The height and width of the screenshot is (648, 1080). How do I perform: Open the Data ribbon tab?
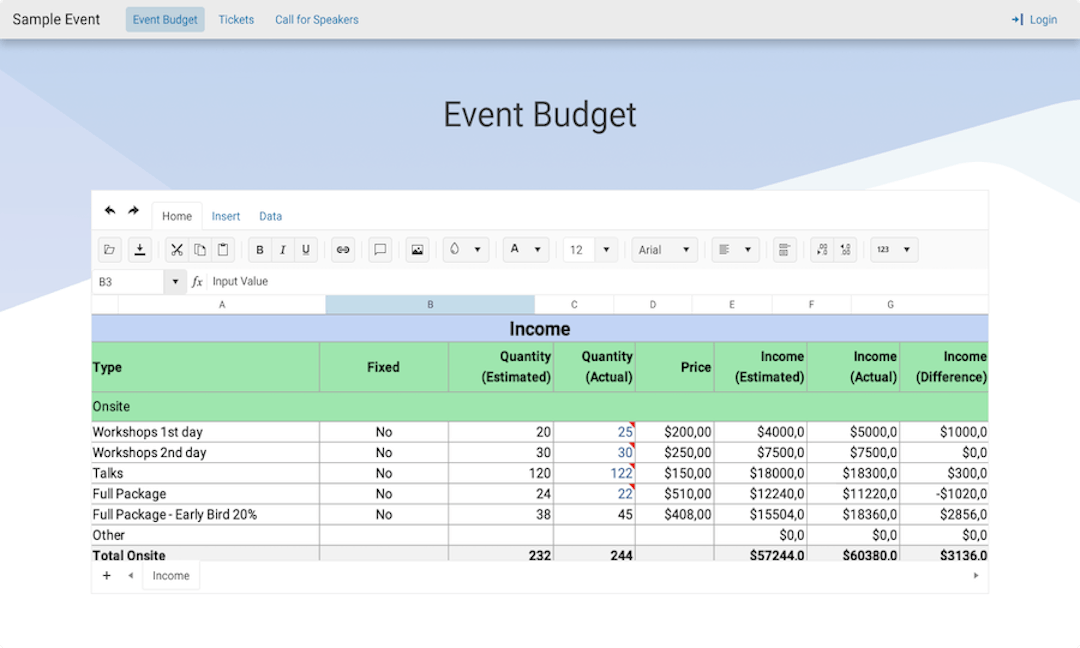[270, 216]
